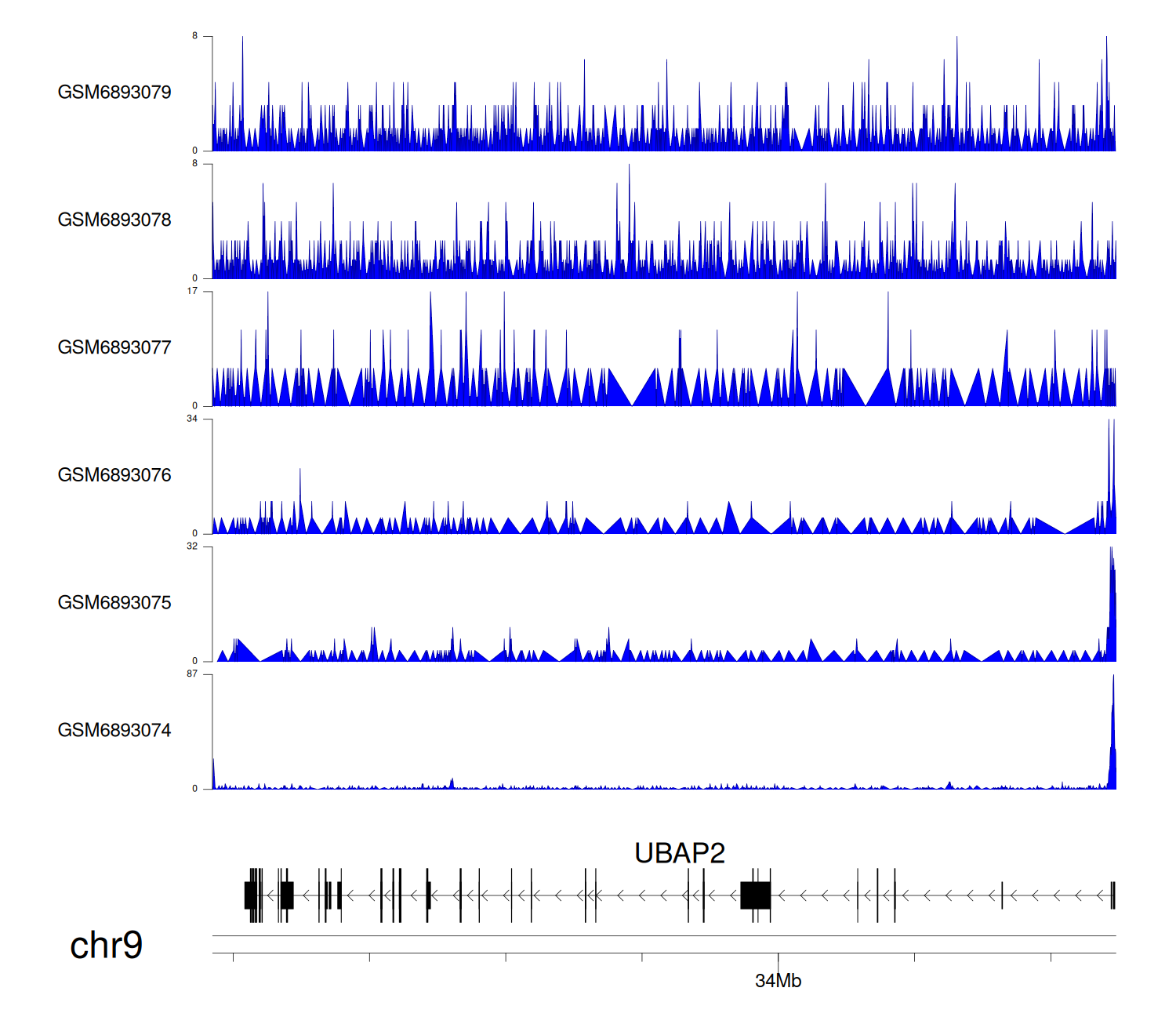Click the GSM6893075 track name
Screen dimensions: 1176x1035
click(x=114, y=603)
